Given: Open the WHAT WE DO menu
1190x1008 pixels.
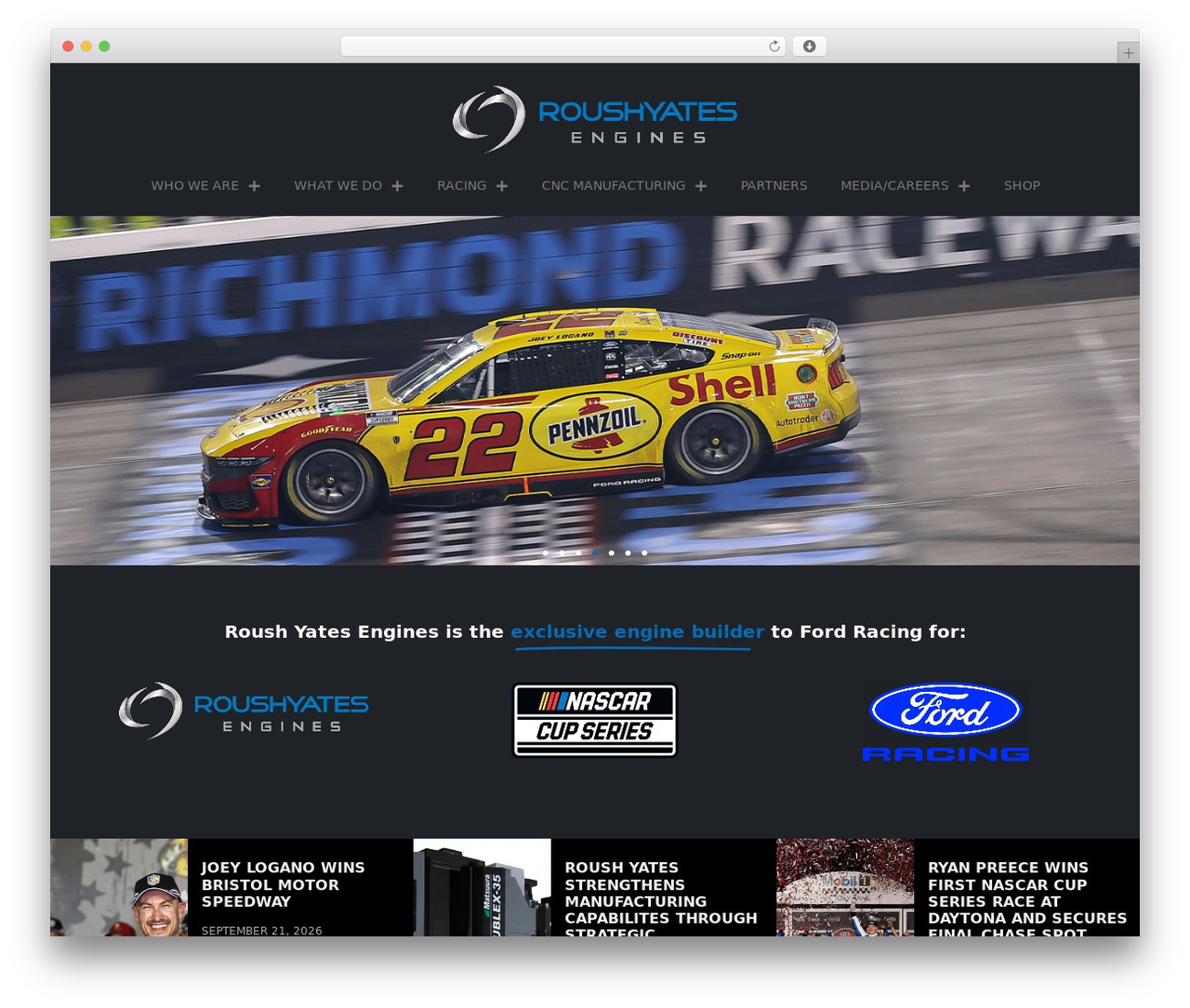Looking at the screenshot, I should click(x=338, y=186).
